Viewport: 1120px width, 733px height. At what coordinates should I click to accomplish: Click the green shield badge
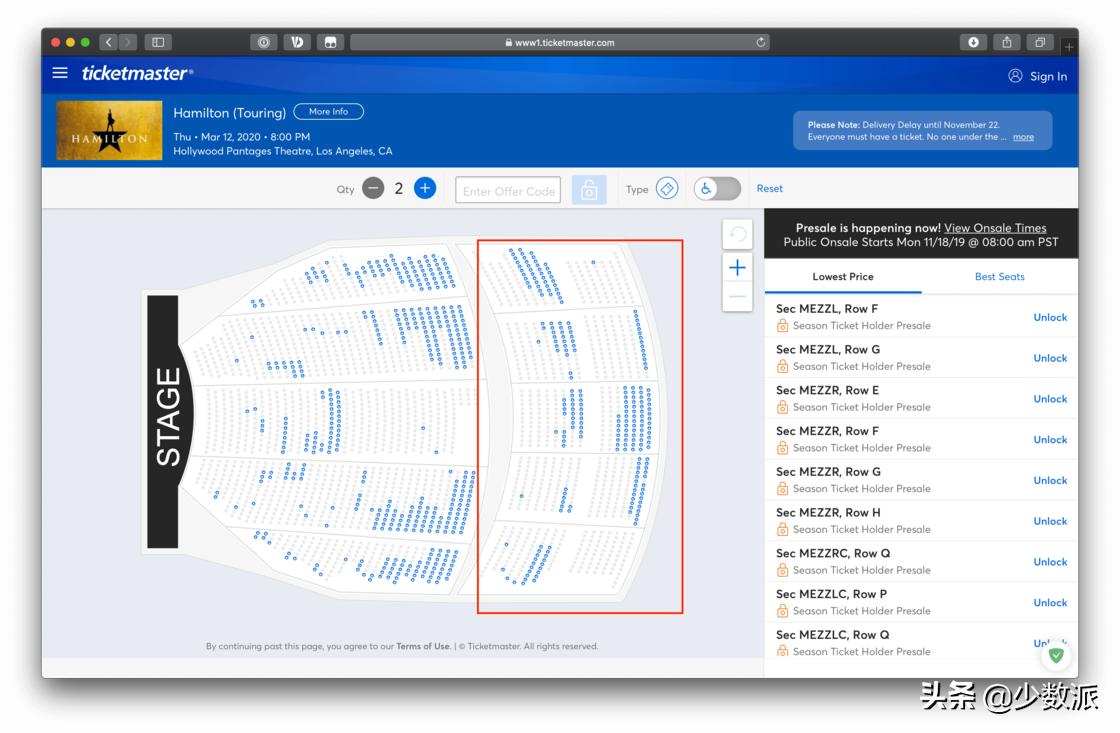1056,655
